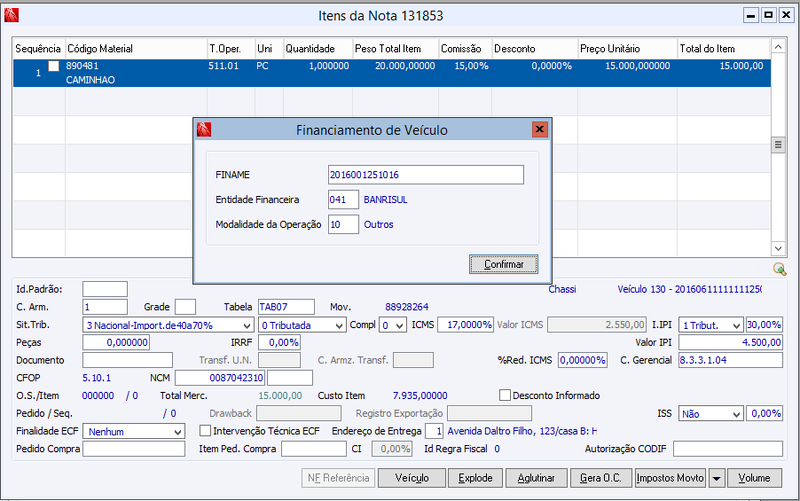
Task: Click scroll up arrow of items grid
Action: (778, 47)
